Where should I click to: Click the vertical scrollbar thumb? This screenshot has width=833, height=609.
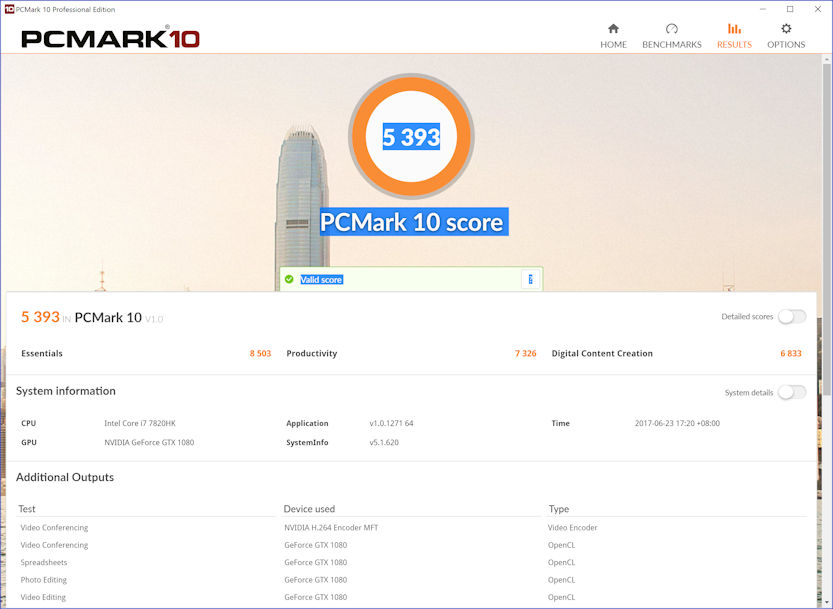(827, 229)
